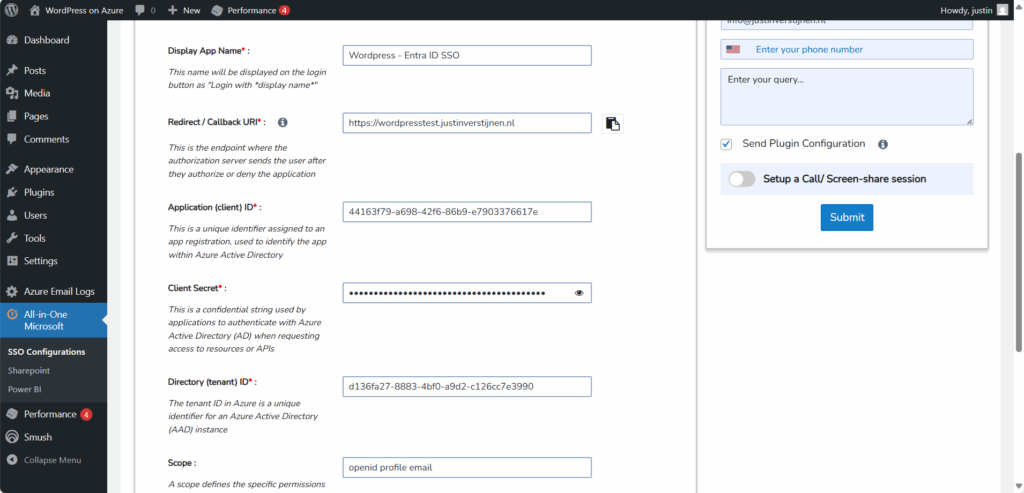1024x493 pixels.
Task: Show the Client Secret with eye icon
Action: click(579, 293)
